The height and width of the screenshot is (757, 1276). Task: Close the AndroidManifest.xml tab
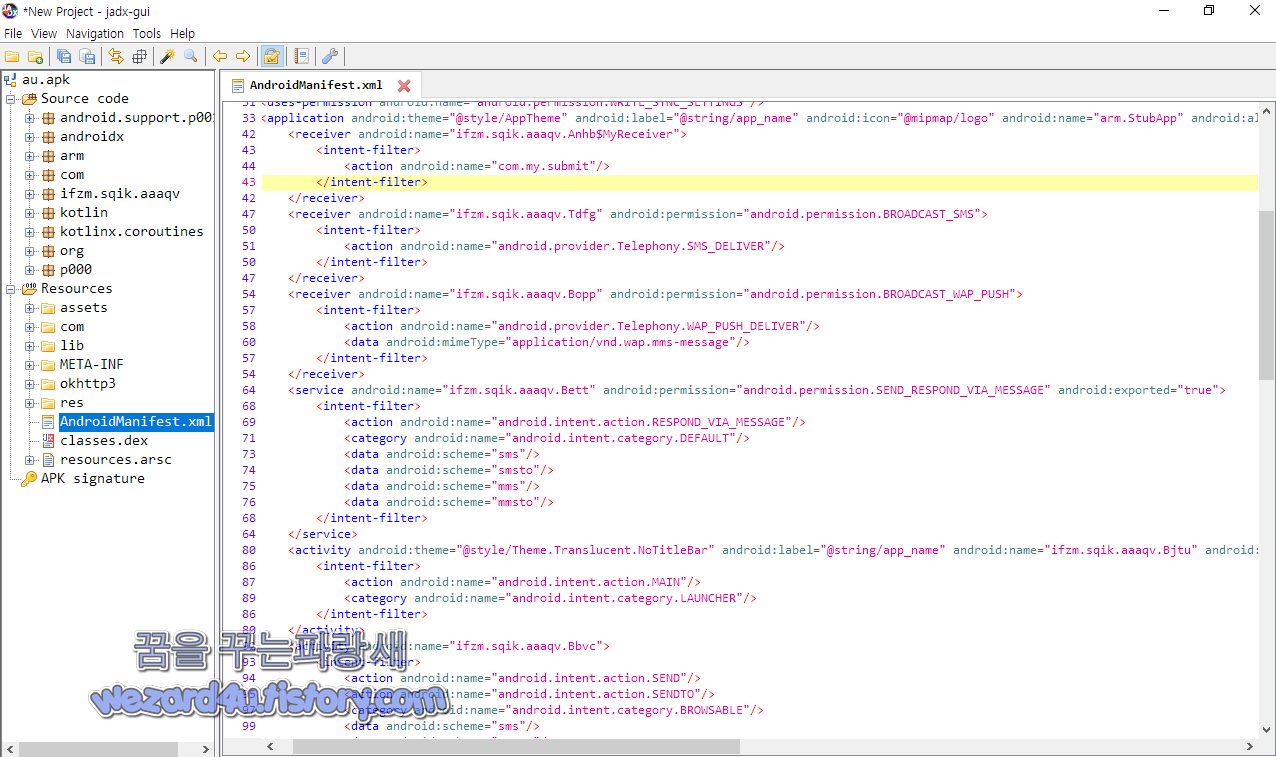coord(404,86)
